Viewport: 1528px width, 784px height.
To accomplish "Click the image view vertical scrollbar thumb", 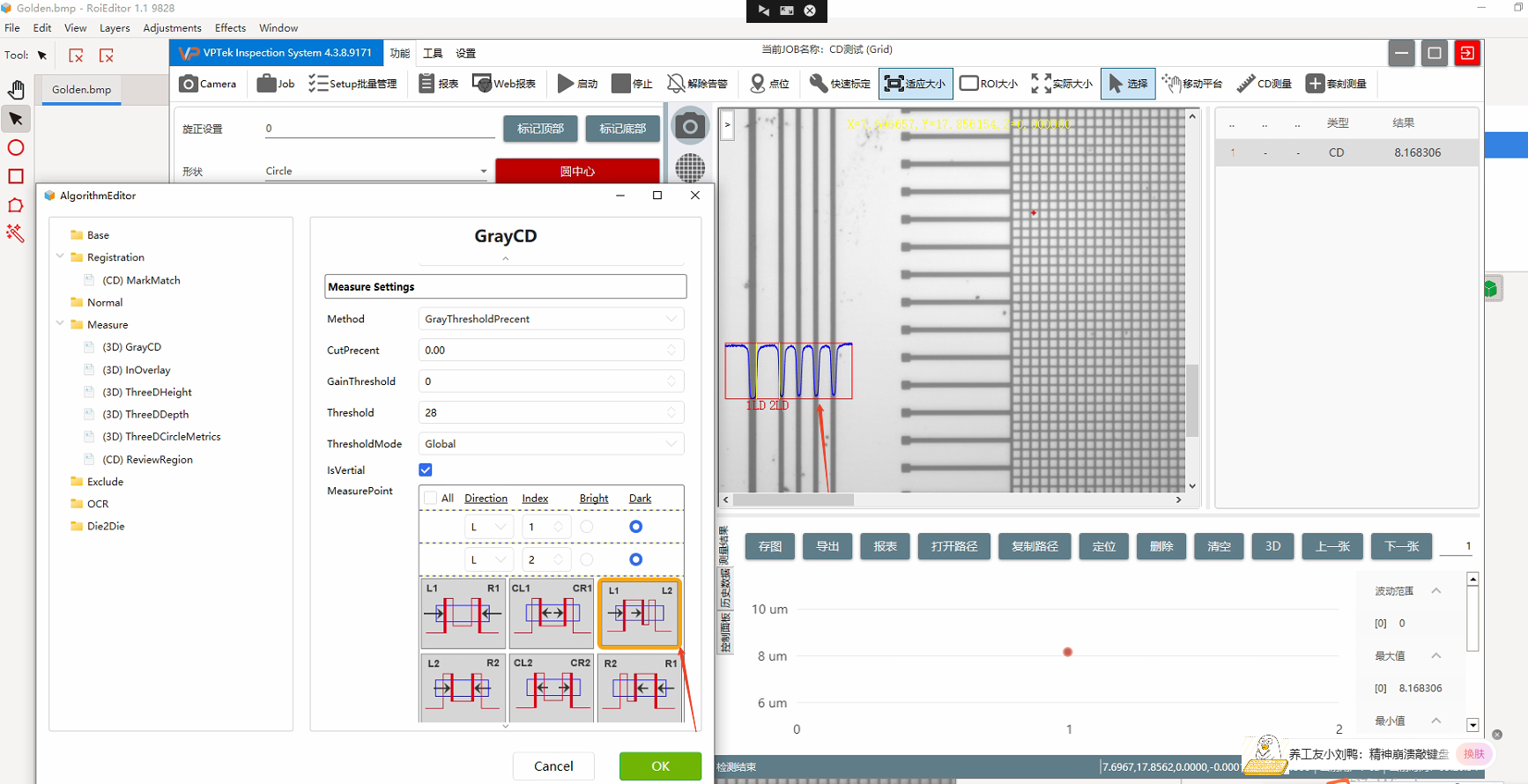I will pos(1192,401).
